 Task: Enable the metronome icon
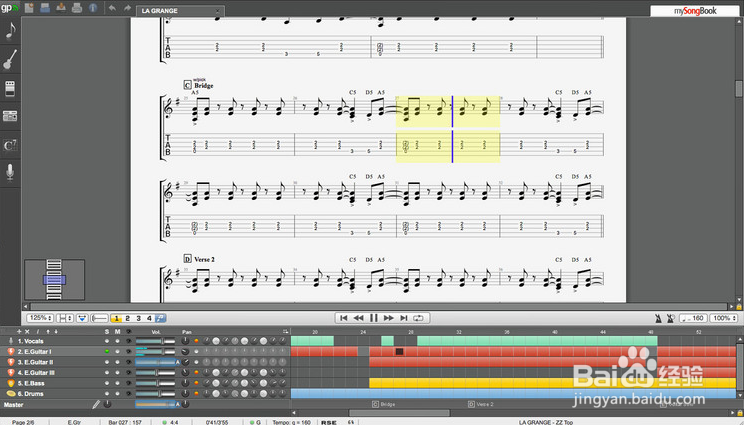658,318
